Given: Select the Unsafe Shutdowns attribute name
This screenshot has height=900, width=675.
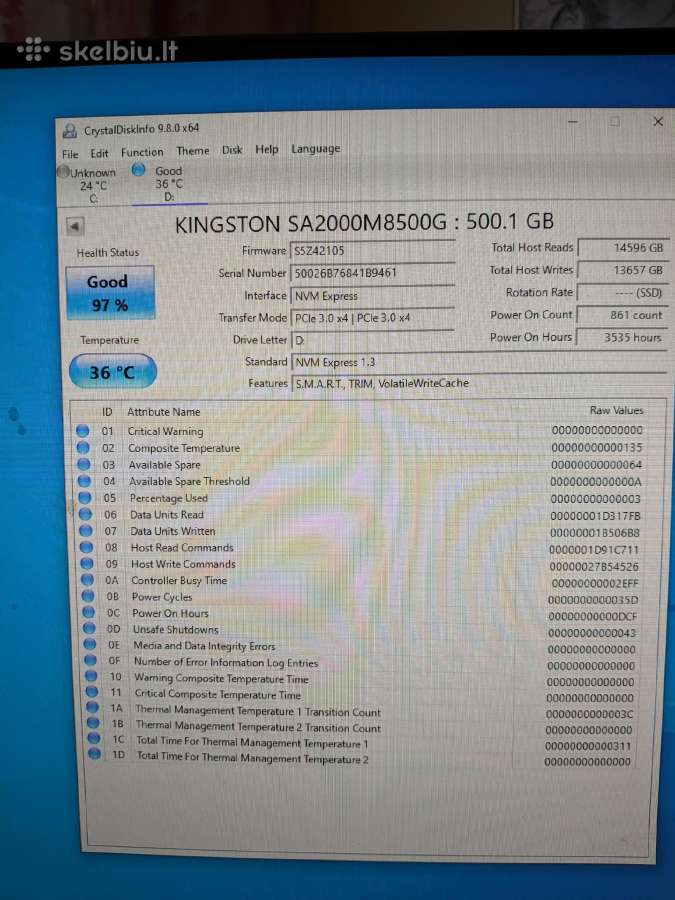Looking at the screenshot, I should [176, 629].
